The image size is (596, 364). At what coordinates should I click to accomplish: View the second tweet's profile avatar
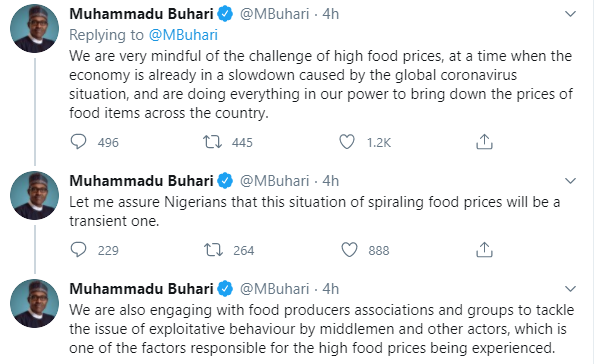click(35, 195)
